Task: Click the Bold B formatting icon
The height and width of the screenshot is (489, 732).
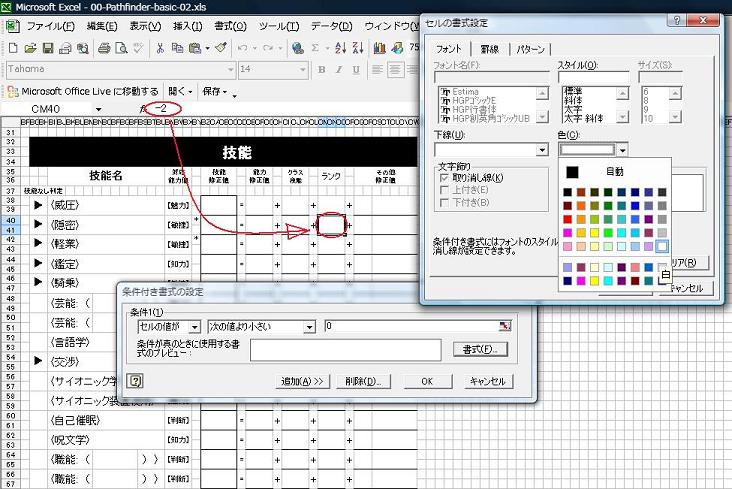Action: (x=321, y=70)
